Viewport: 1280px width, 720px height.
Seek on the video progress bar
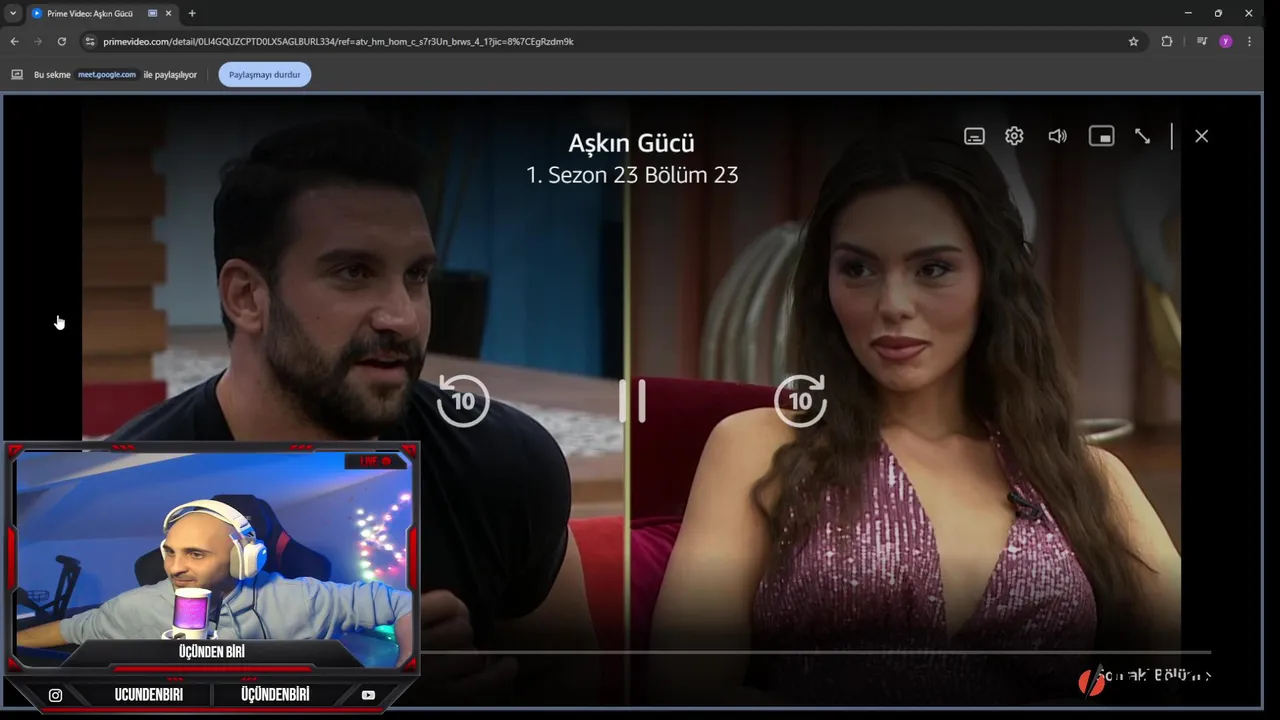pyautogui.click(x=815, y=652)
